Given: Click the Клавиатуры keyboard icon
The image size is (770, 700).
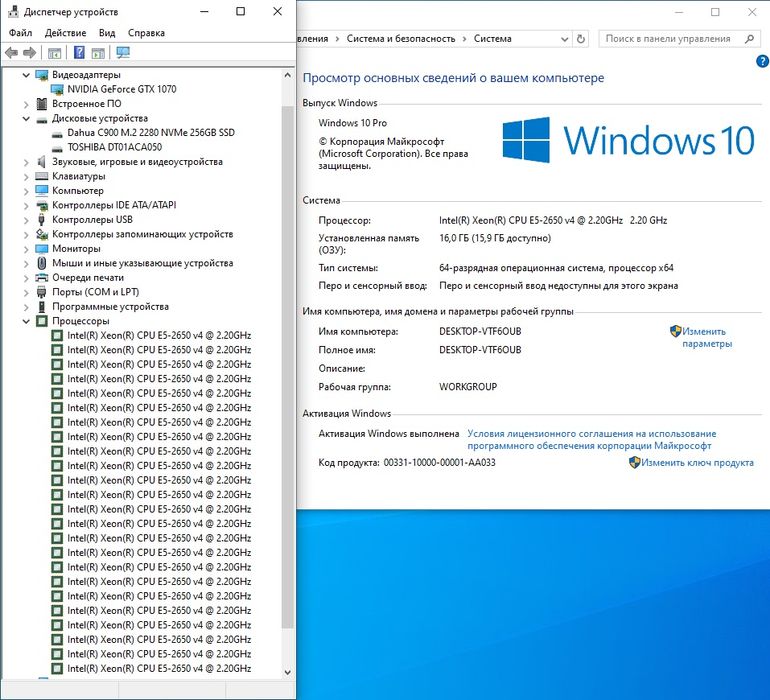Looking at the screenshot, I should pyautogui.click(x=42, y=176).
